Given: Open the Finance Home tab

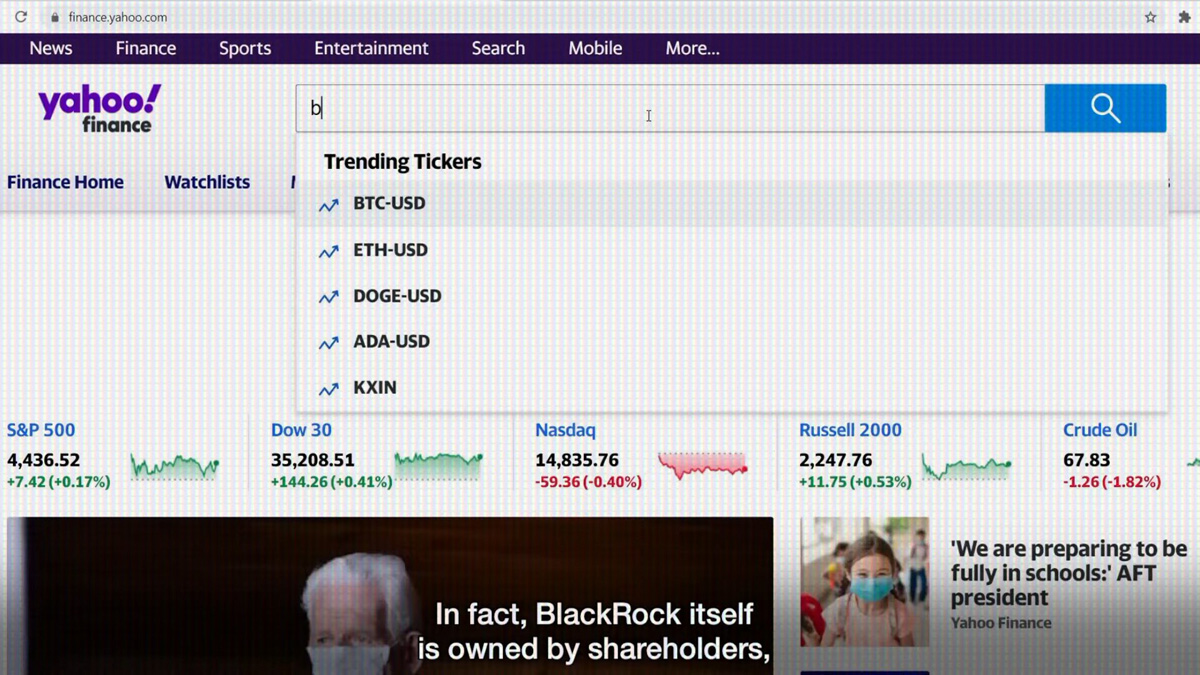Looking at the screenshot, I should click(65, 182).
